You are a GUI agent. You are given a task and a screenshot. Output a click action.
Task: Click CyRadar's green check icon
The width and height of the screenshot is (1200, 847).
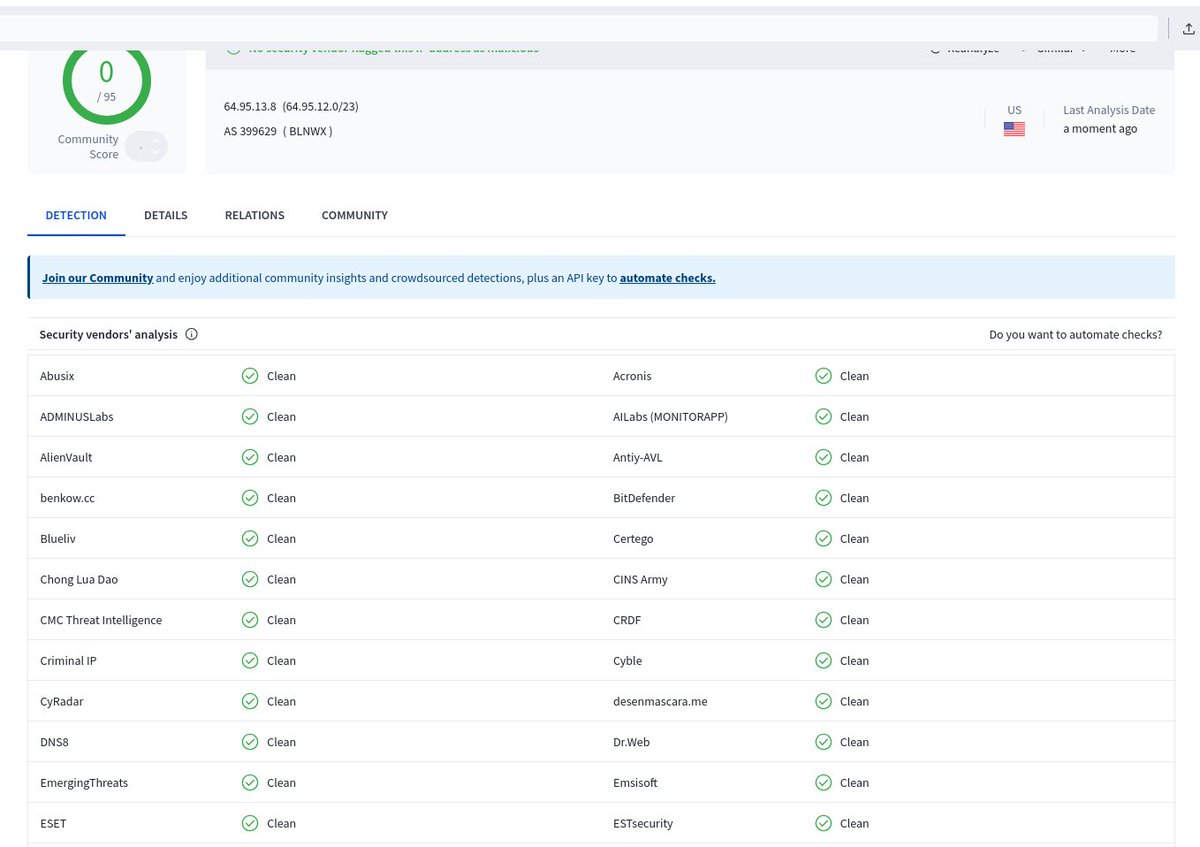pyautogui.click(x=250, y=701)
